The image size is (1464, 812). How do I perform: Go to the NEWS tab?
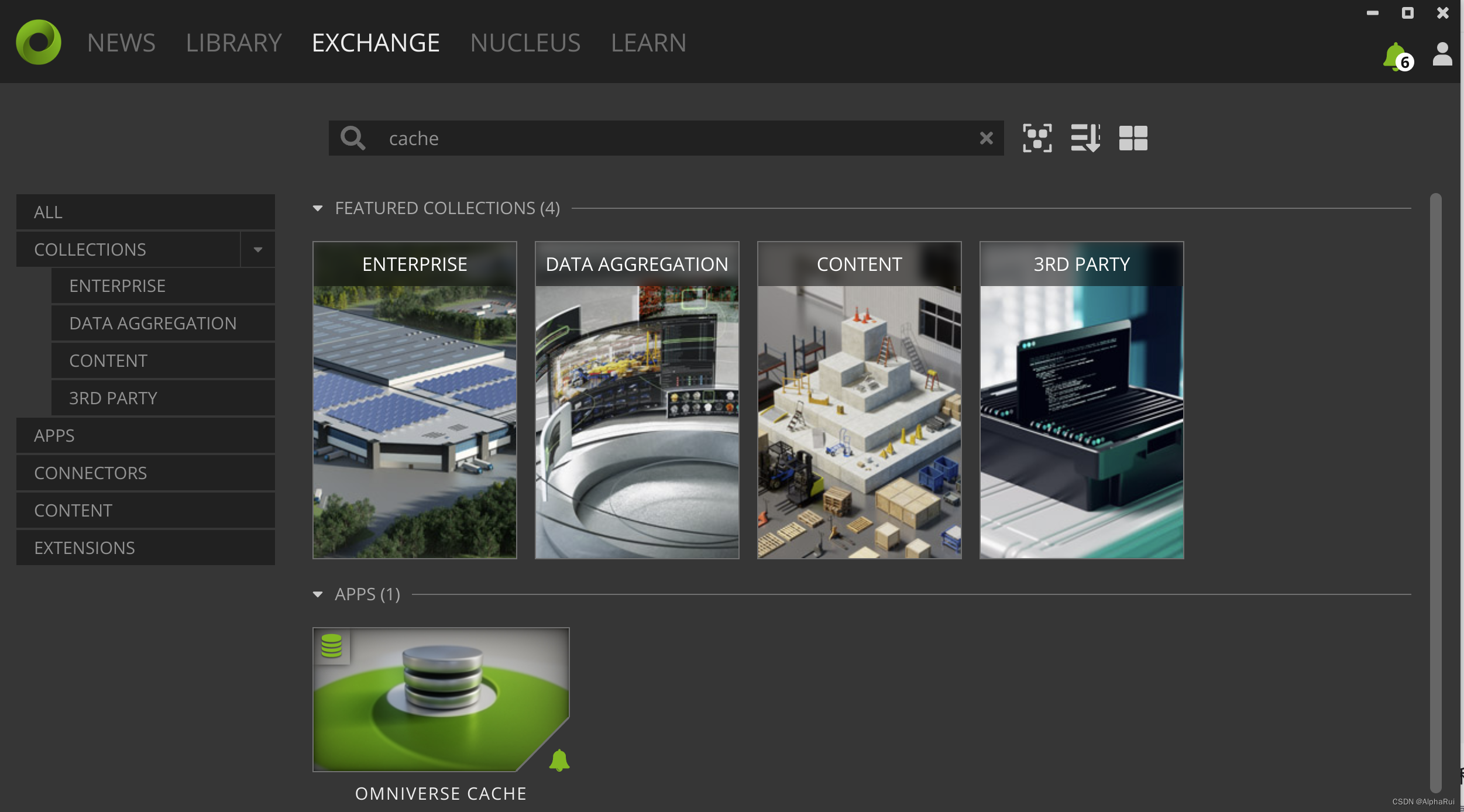(121, 43)
